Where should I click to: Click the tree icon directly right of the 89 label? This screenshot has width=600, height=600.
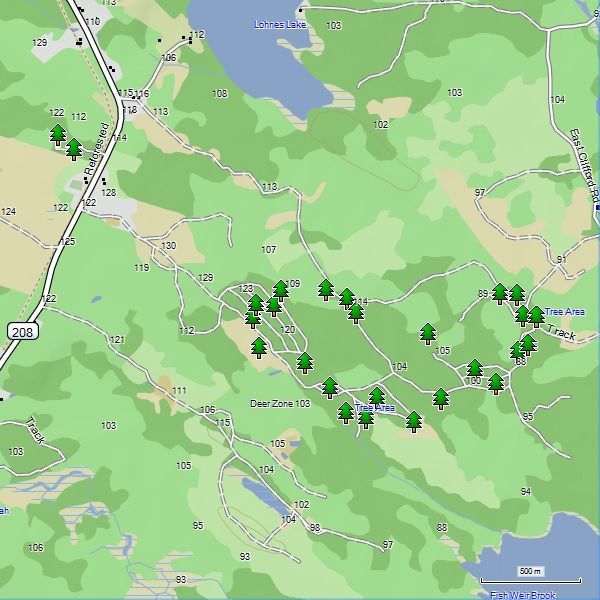500,293
